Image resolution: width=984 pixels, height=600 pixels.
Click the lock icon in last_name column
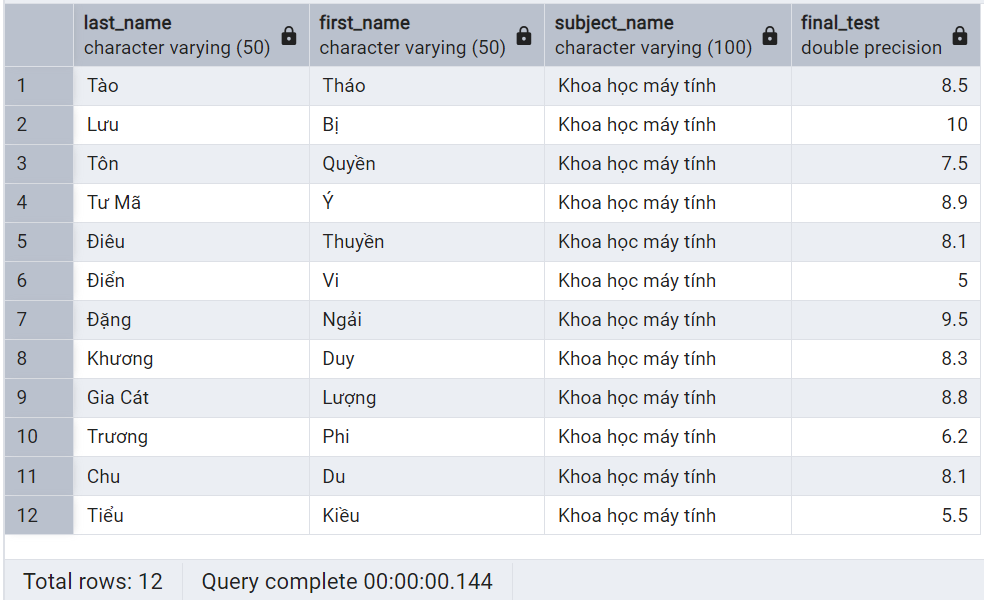tap(289, 36)
